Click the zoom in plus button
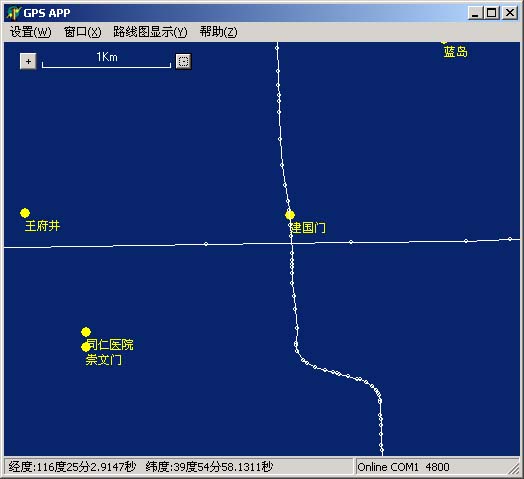 click(28, 62)
